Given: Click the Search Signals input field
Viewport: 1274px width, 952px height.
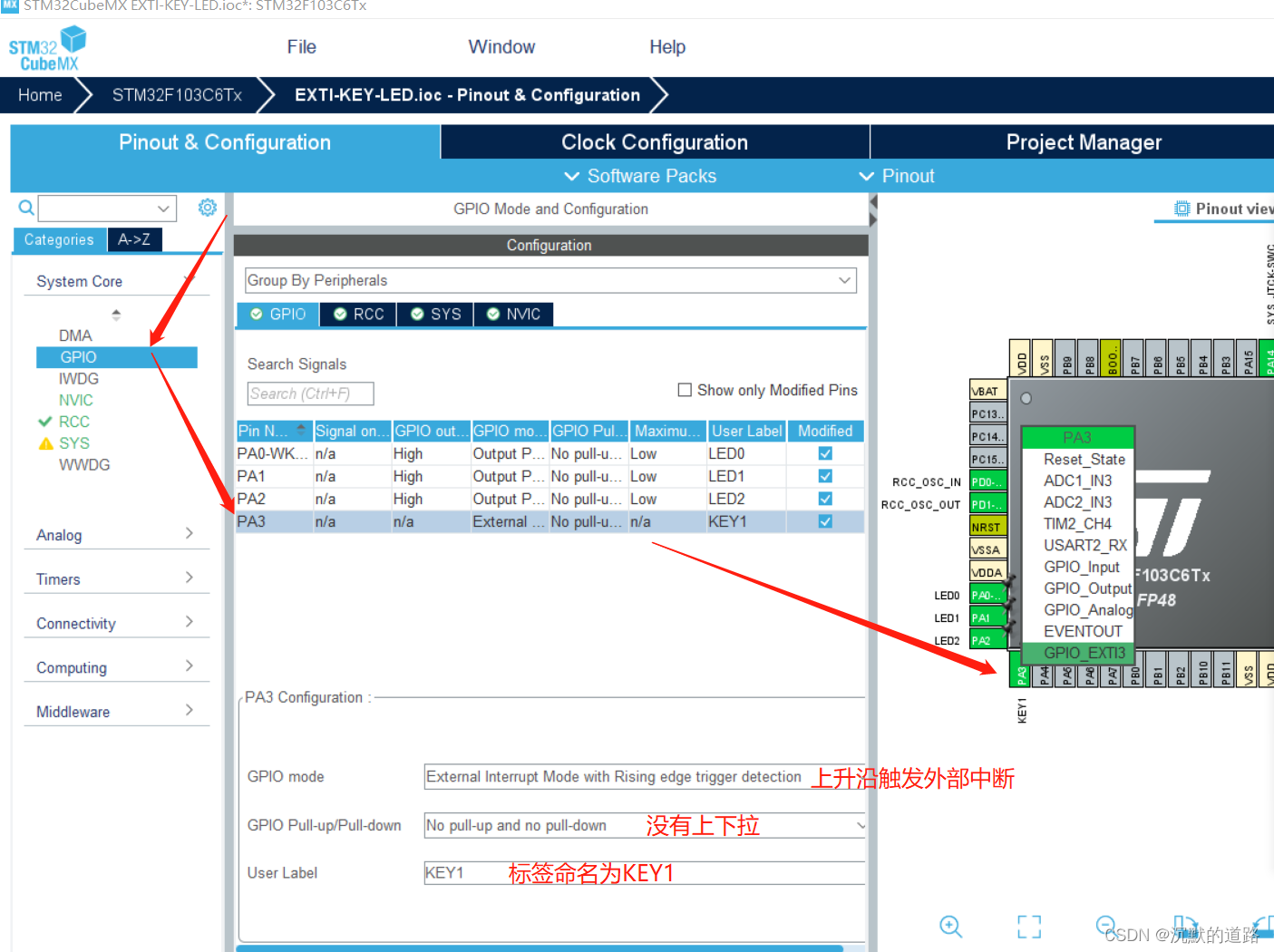Looking at the screenshot, I should (310, 393).
